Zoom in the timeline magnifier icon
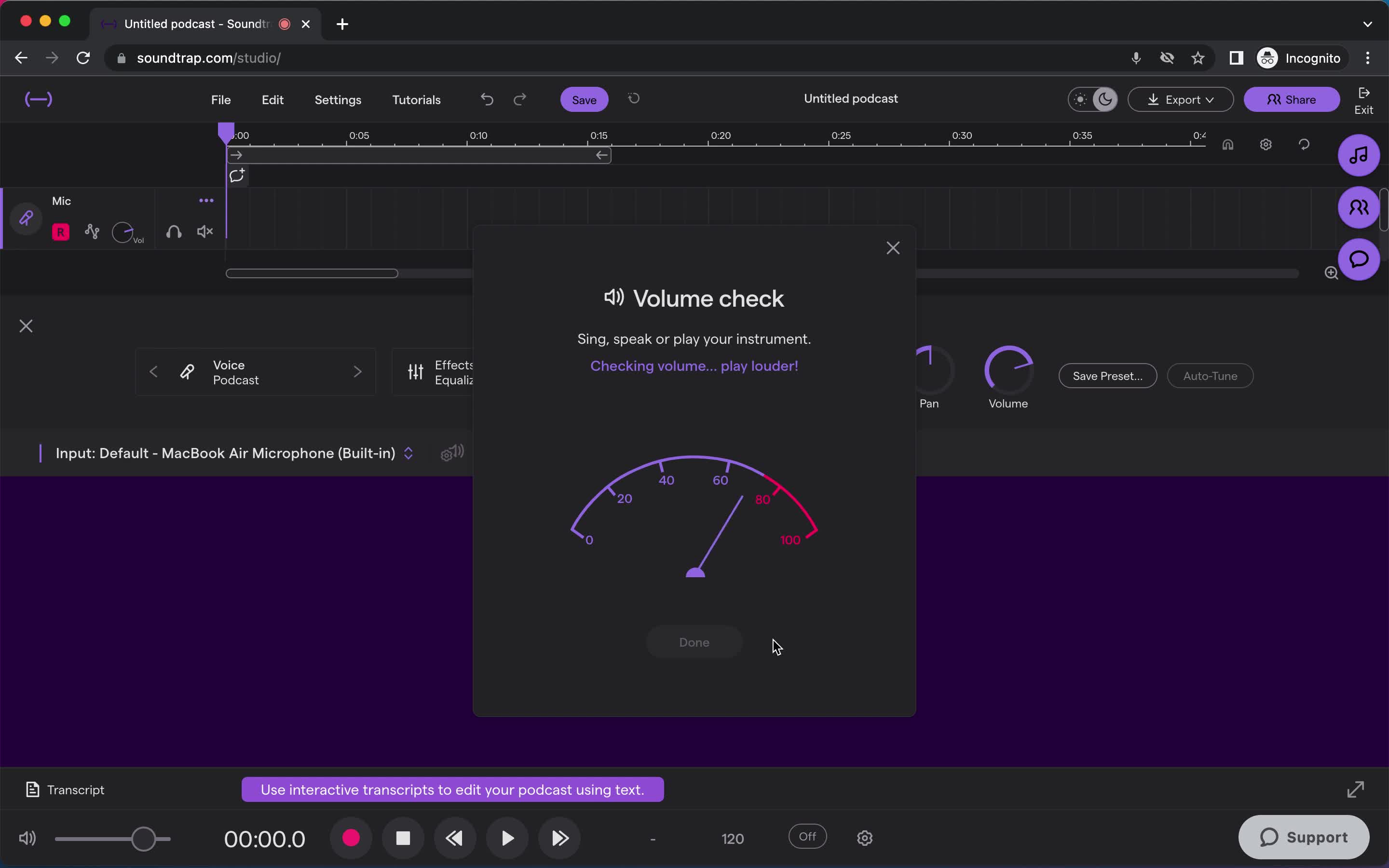 (1331, 272)
